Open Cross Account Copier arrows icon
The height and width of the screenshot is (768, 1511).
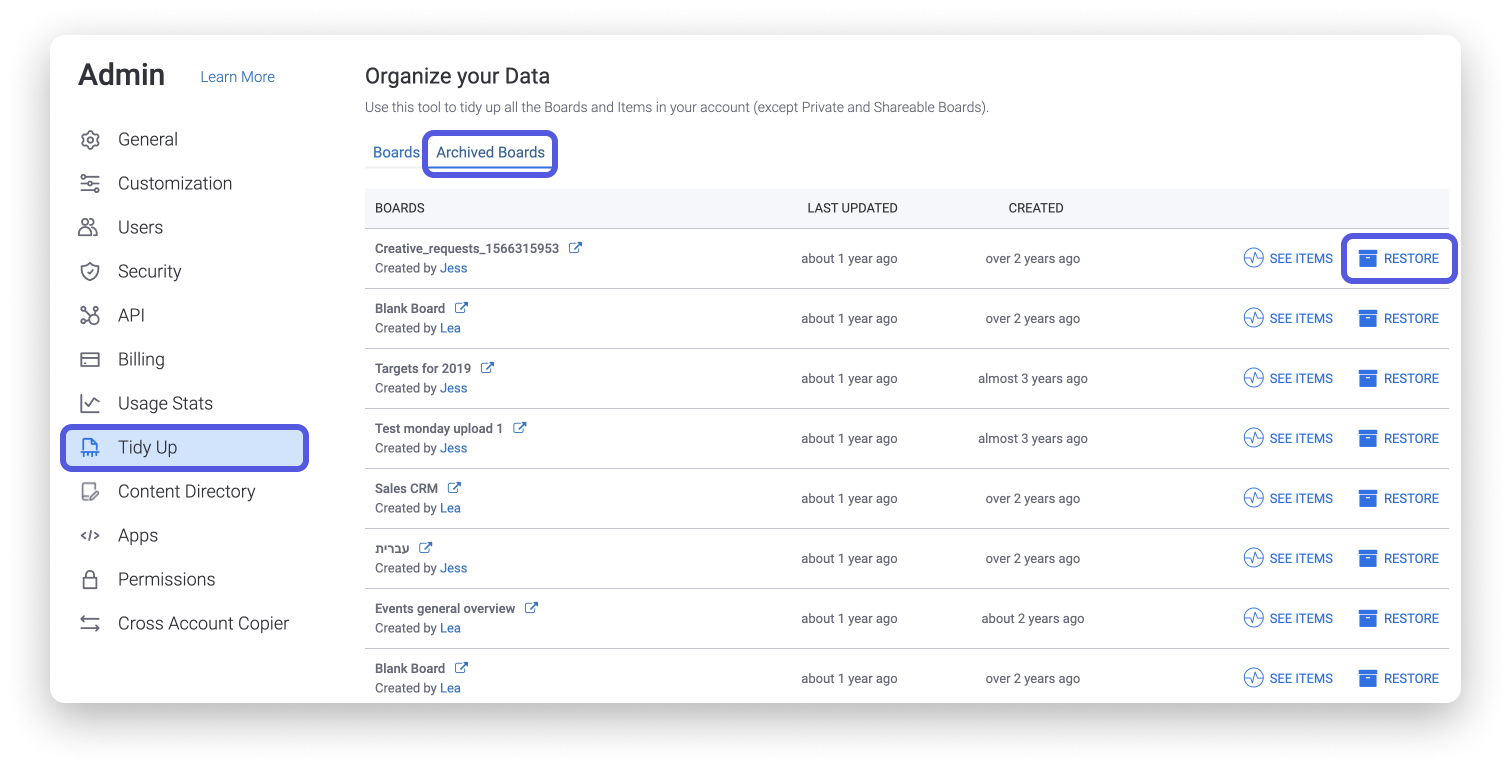90,624
